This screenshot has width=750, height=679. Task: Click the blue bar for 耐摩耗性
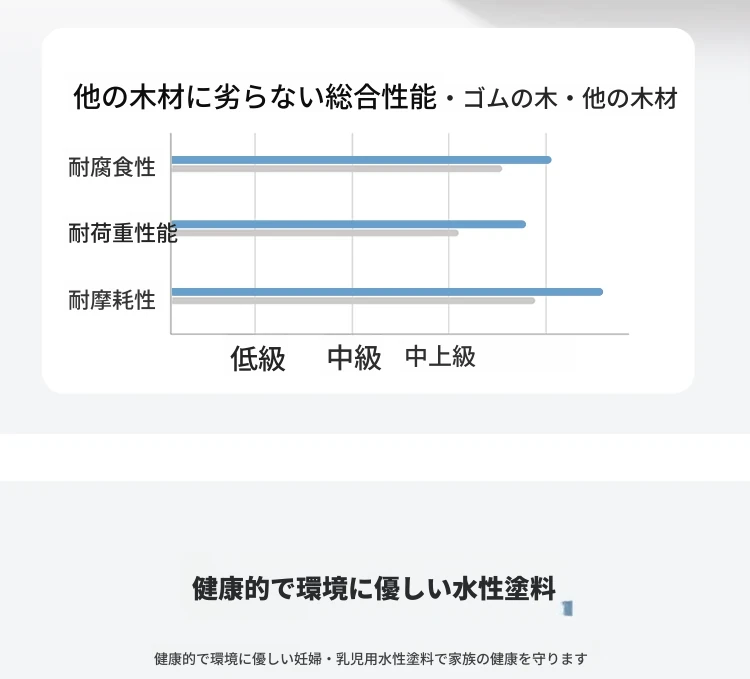tap(387, 292)
